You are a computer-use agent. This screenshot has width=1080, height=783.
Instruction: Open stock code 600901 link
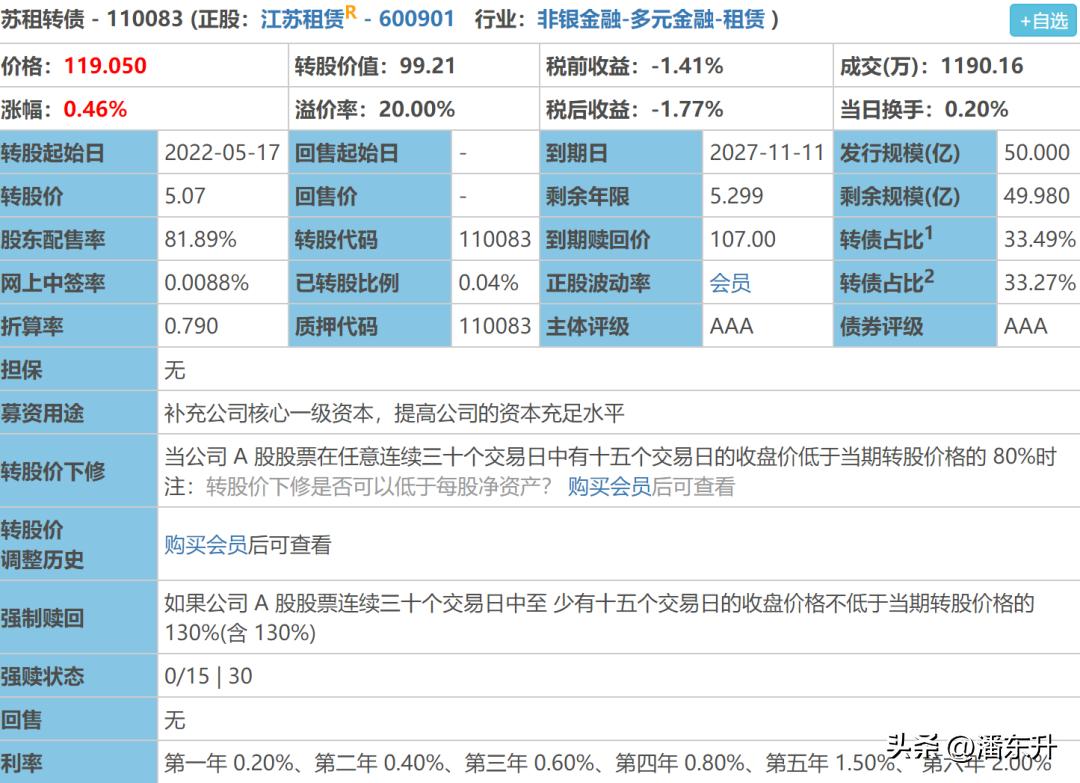[x=414, y=18]
